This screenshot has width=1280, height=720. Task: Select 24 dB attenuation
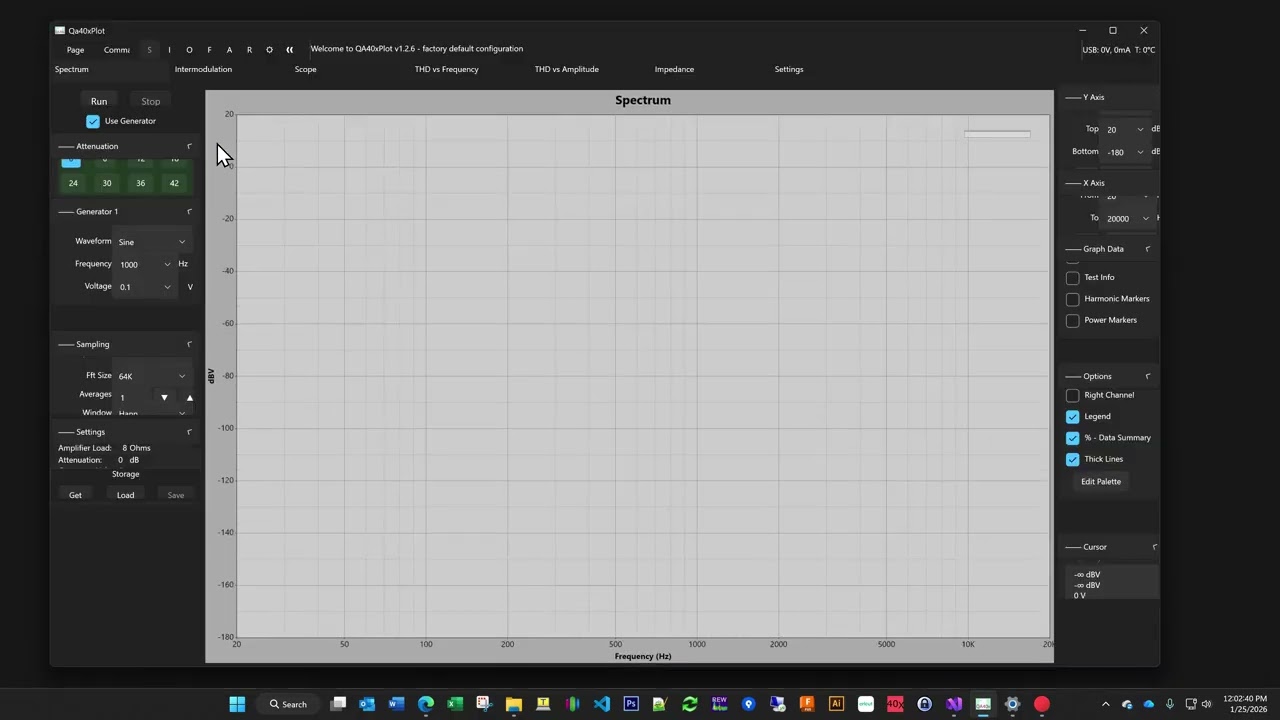(73, 183)
